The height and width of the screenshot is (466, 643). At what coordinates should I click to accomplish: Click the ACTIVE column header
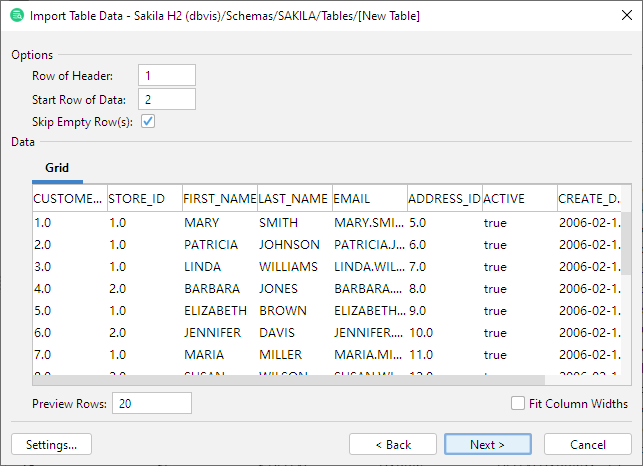pyautogui.click(x=518, y=198)
